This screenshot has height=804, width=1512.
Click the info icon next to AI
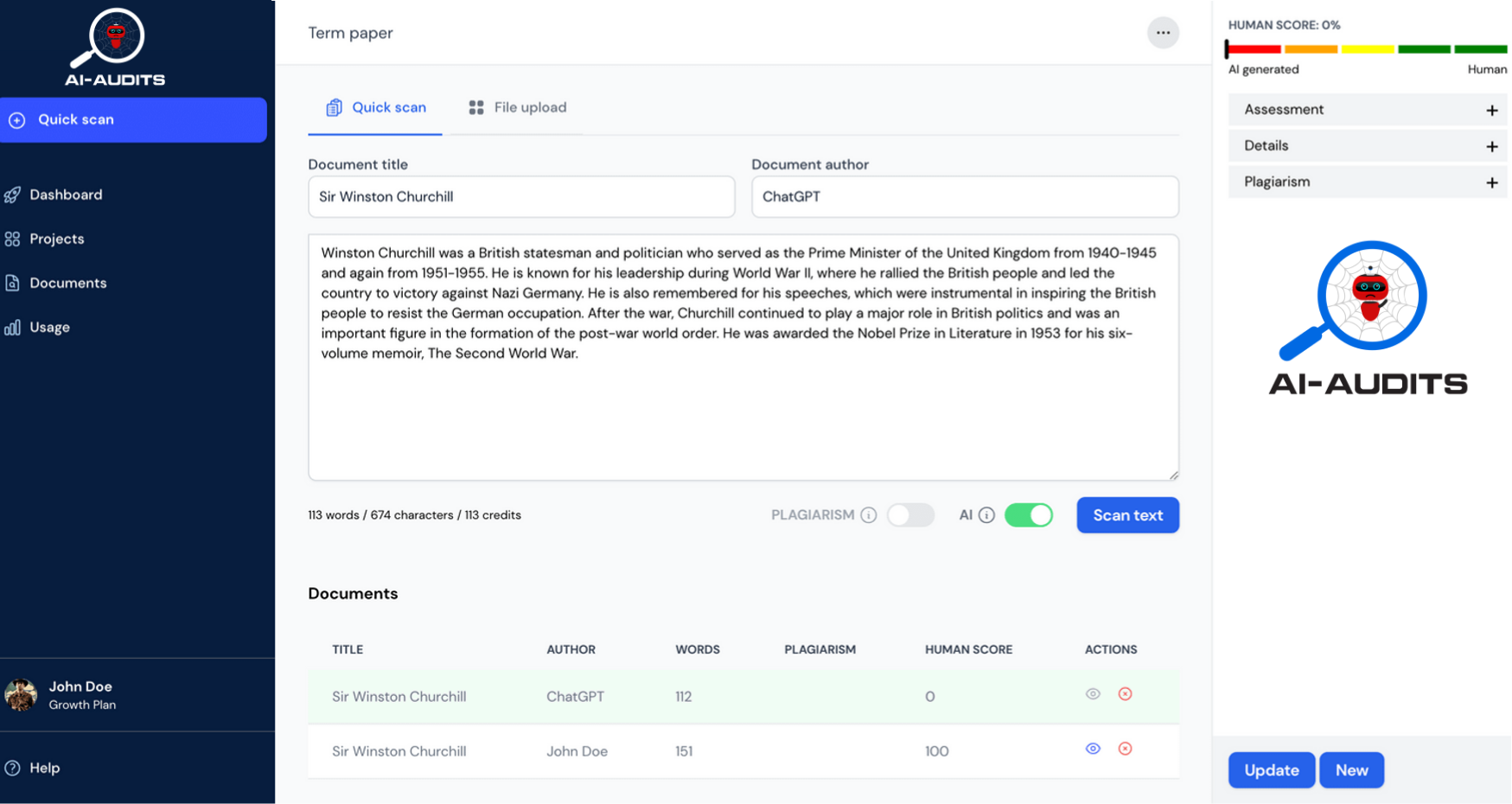986,515
